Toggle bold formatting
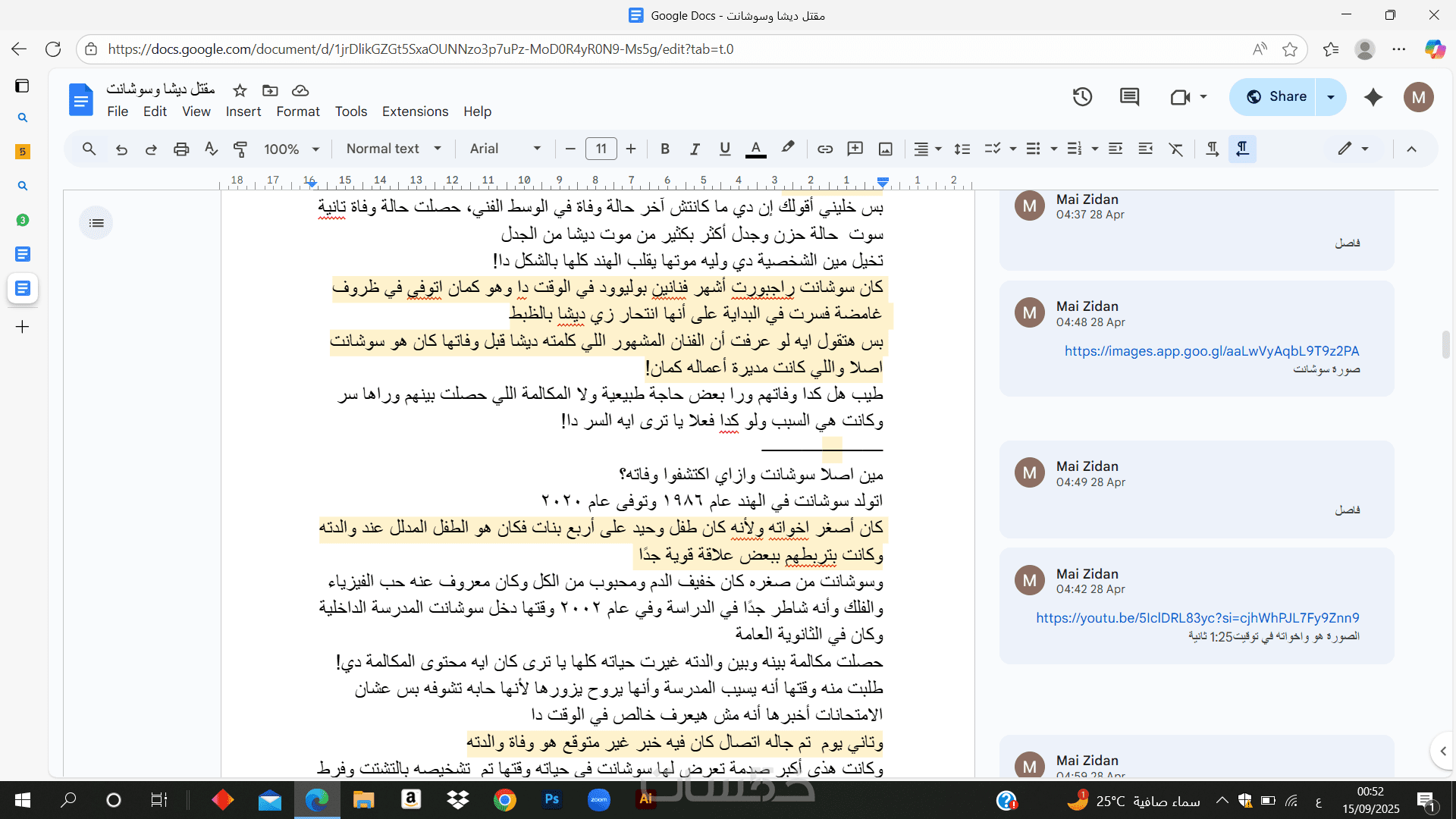The width and height of the screenshot is (1456, 819). pyautogui.click(x=665, y=149)
